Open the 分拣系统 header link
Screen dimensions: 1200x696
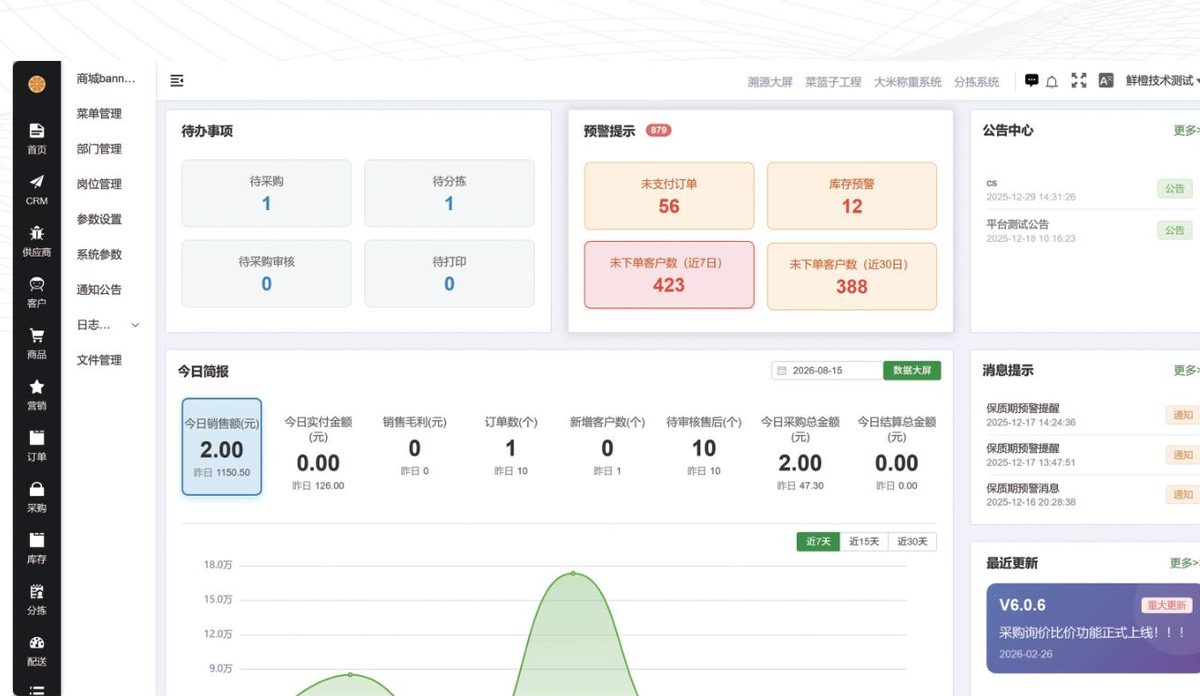[976, 82]
